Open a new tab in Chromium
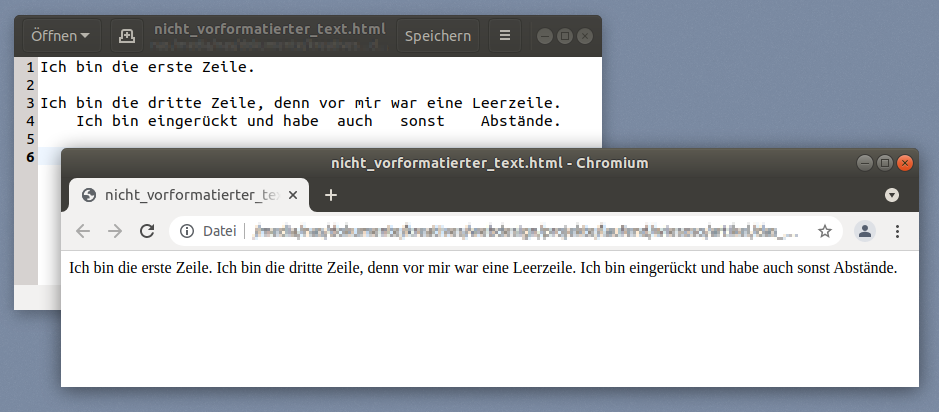939x412 pixels. tap(331, 195)
